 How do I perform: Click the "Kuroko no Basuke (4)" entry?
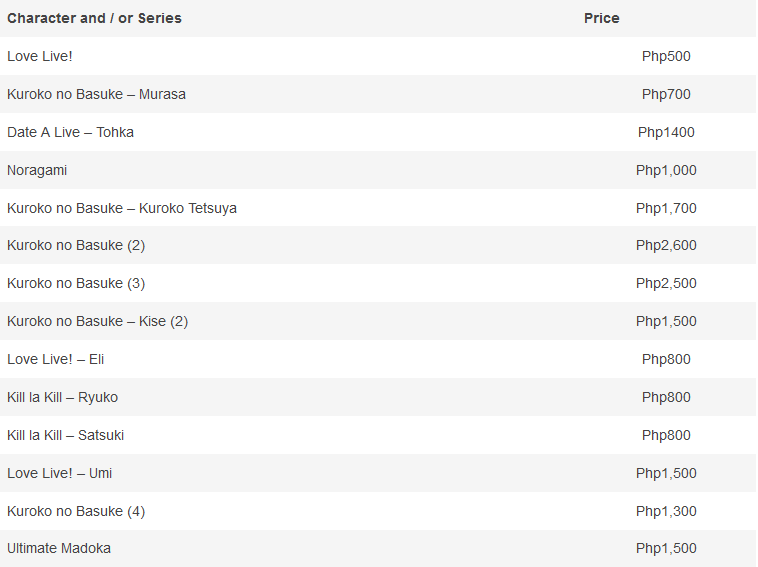click(76, 511)
